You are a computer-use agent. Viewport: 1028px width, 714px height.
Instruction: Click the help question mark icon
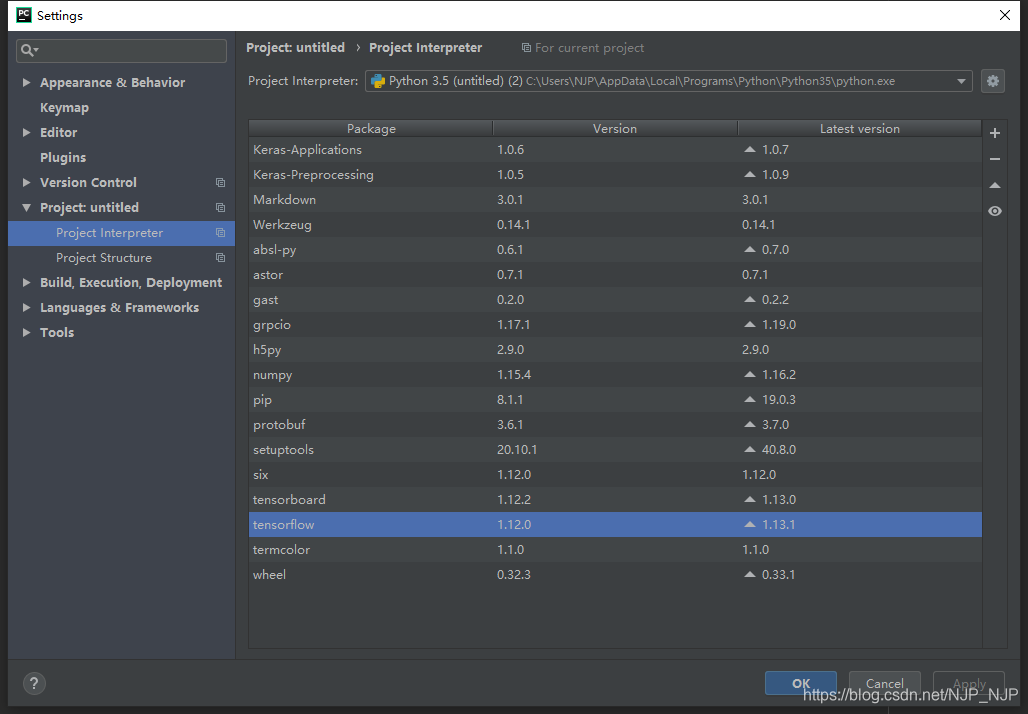(34, 684)
